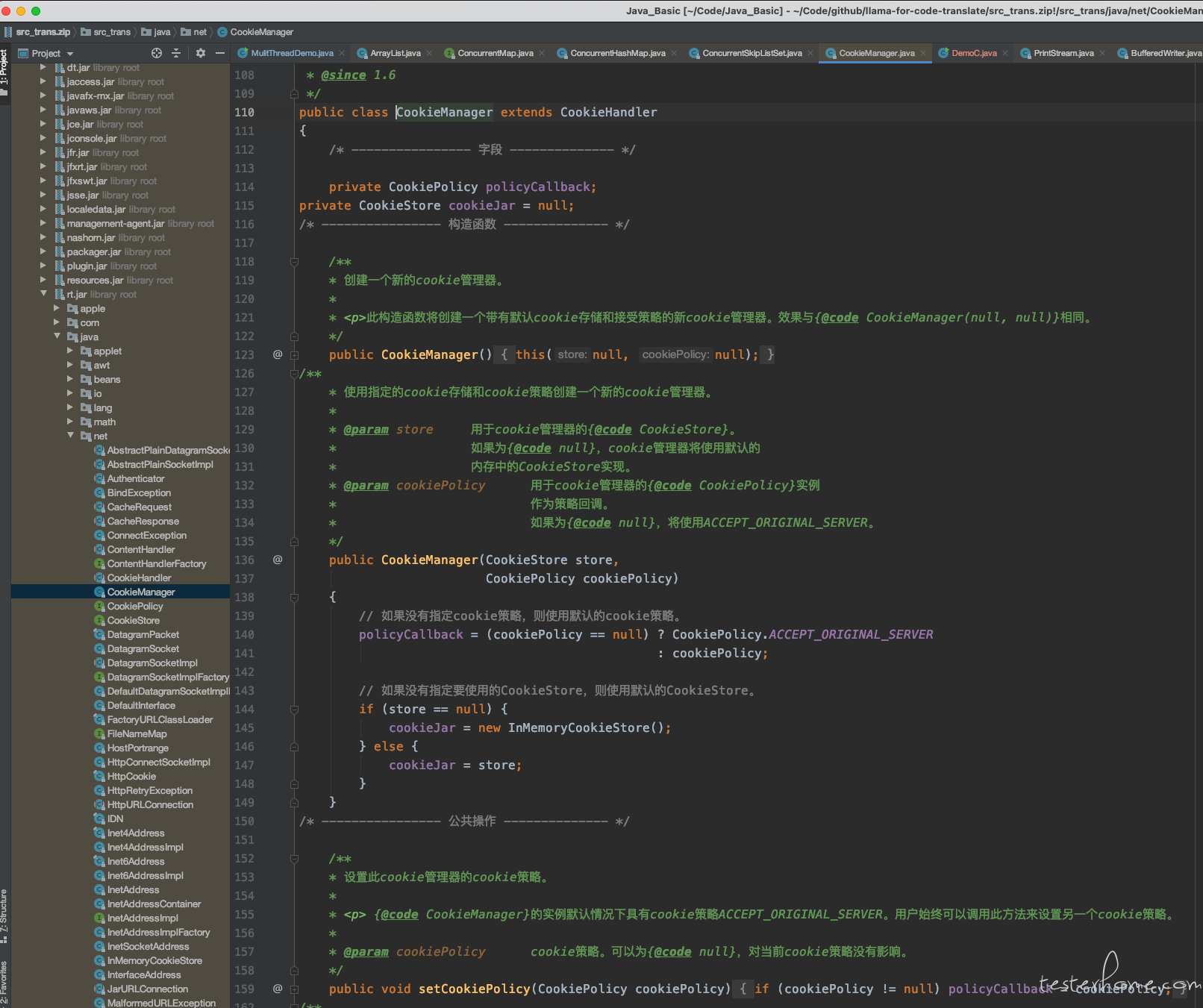
Task: Click InMemoryCookieStore on line 145
Action: coord(579,727)
